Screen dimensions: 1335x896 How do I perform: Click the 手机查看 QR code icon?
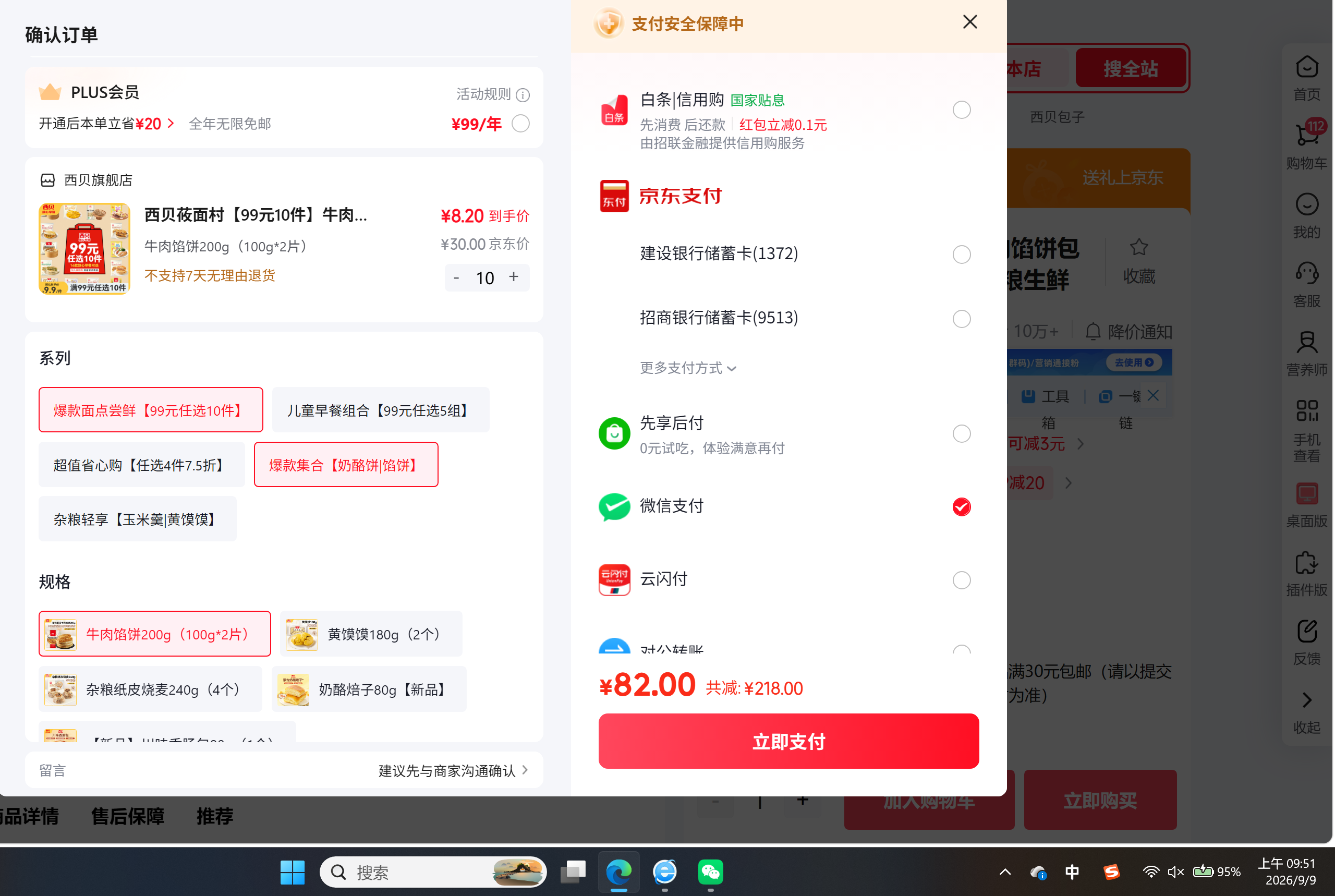tap(1306, 411)
